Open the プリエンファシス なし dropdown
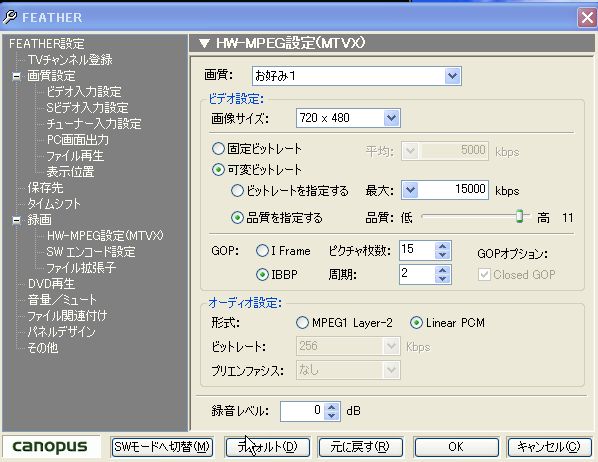The height and width of the screenshot is (462, 598). click(391, 370)
